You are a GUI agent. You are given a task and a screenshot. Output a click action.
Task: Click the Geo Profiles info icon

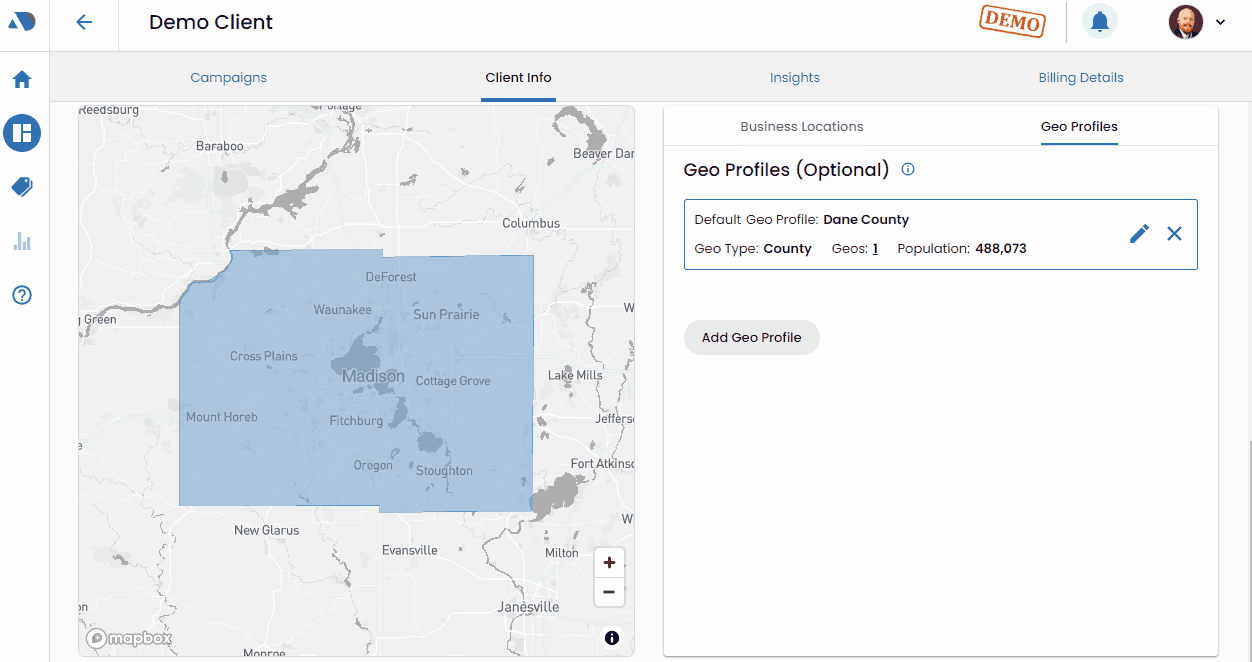tap(908, 169)
